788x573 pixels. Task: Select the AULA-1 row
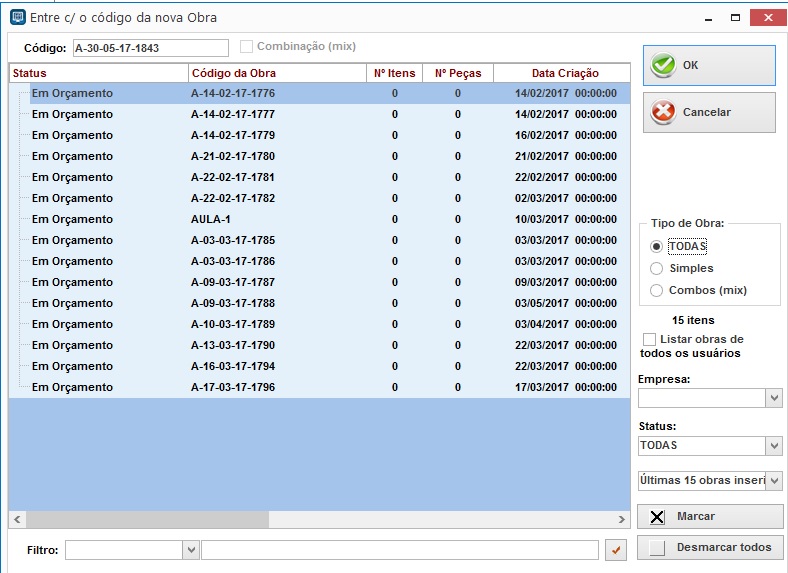[210, 219]
